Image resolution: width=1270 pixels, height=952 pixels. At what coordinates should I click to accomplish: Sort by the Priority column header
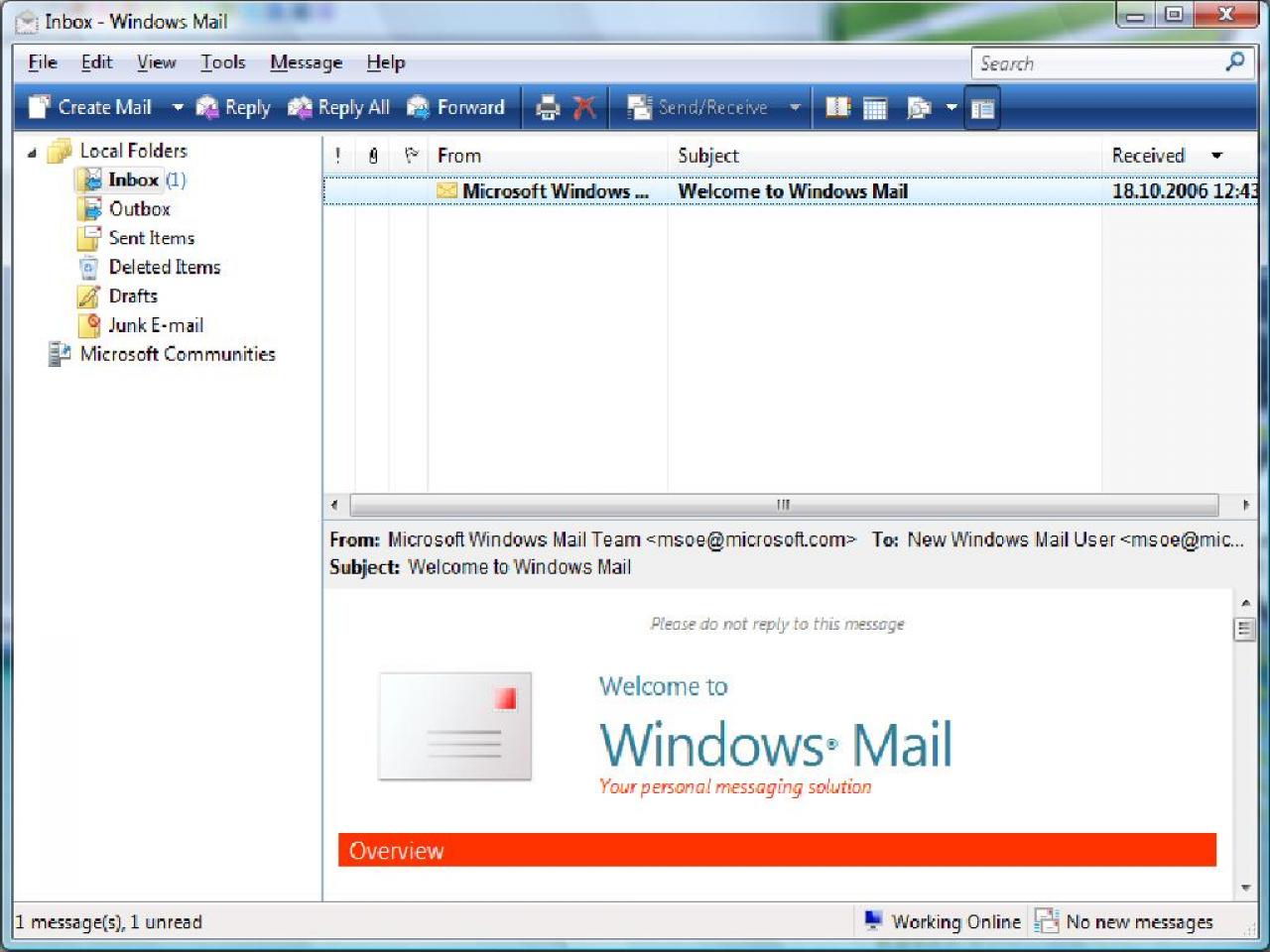pos(338,156)
